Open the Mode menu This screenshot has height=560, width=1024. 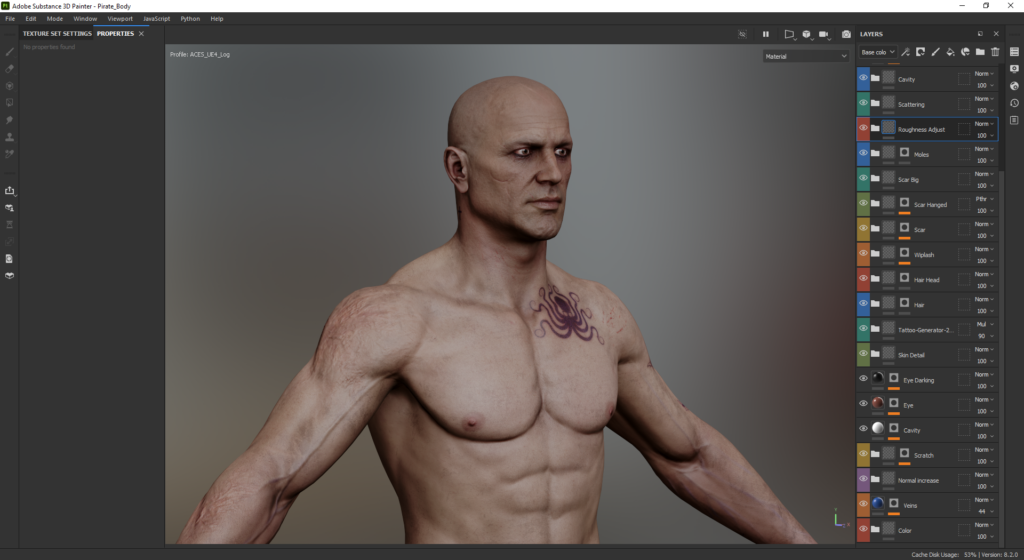pos(55,19)
